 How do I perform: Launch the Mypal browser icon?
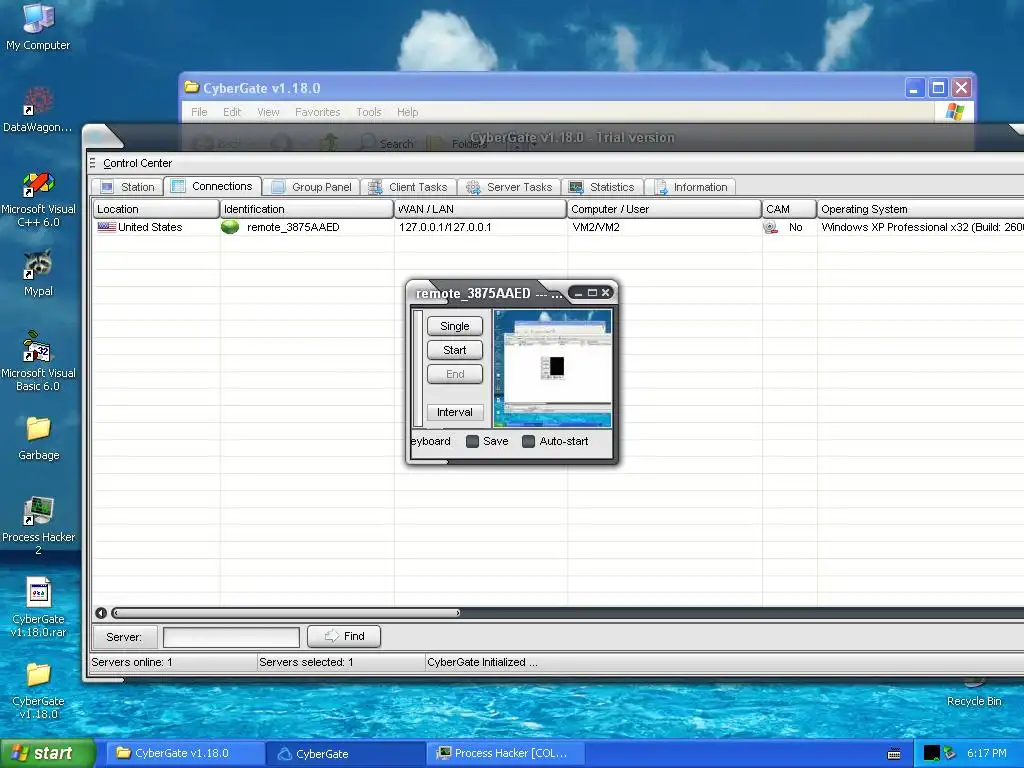[x=38, y=273]
